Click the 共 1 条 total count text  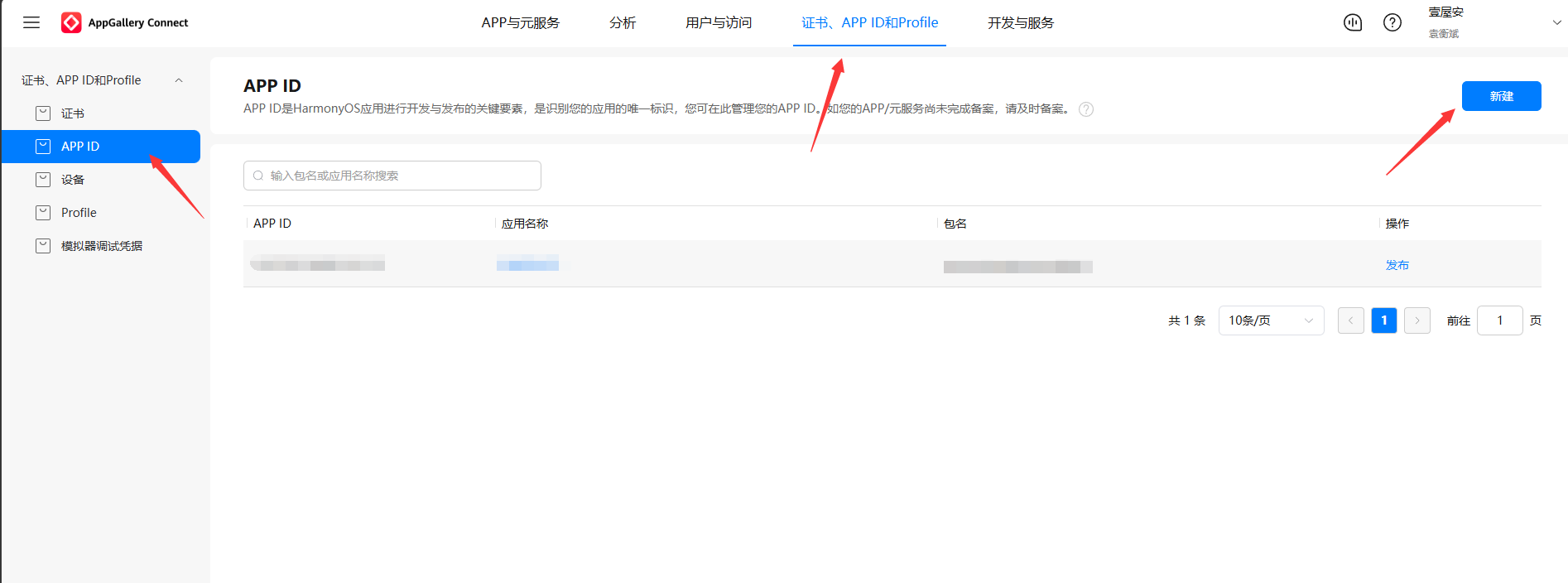click(1186, 320)
